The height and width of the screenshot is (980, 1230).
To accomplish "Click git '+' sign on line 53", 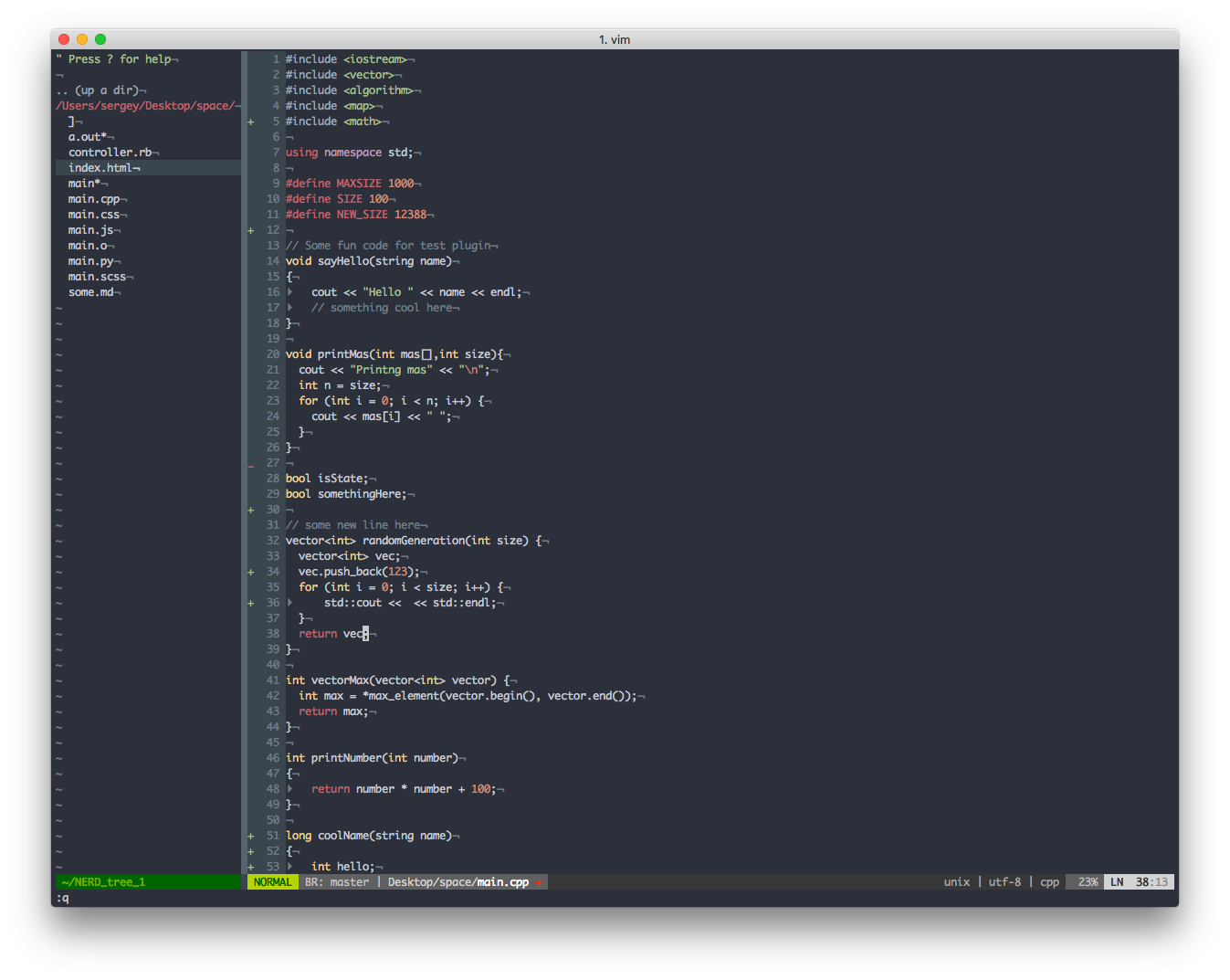I will pyautogui.click(x=251, y=867).
